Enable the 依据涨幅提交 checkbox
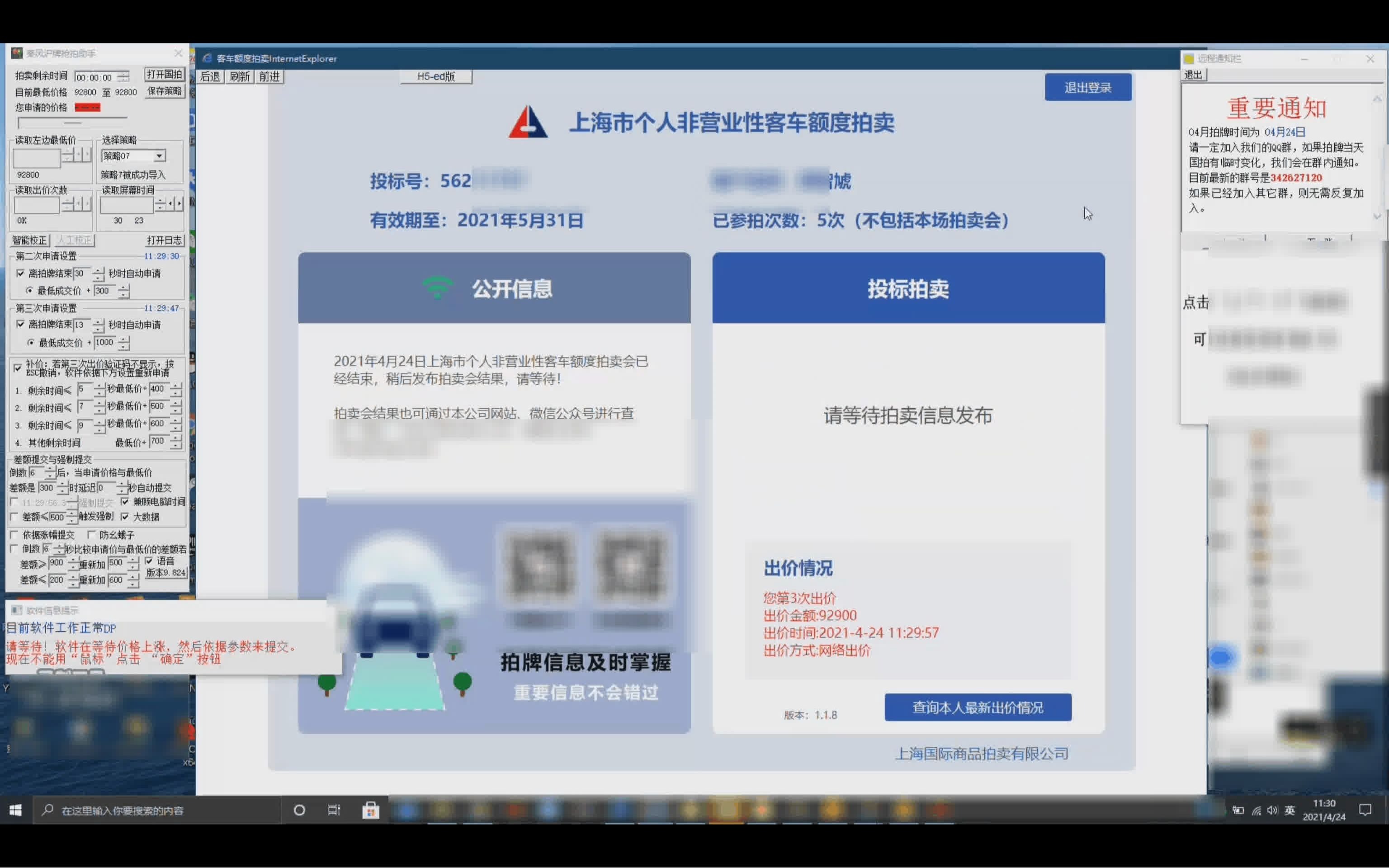The width and height of the screenshot is (1389, 868). click(14, 534)
